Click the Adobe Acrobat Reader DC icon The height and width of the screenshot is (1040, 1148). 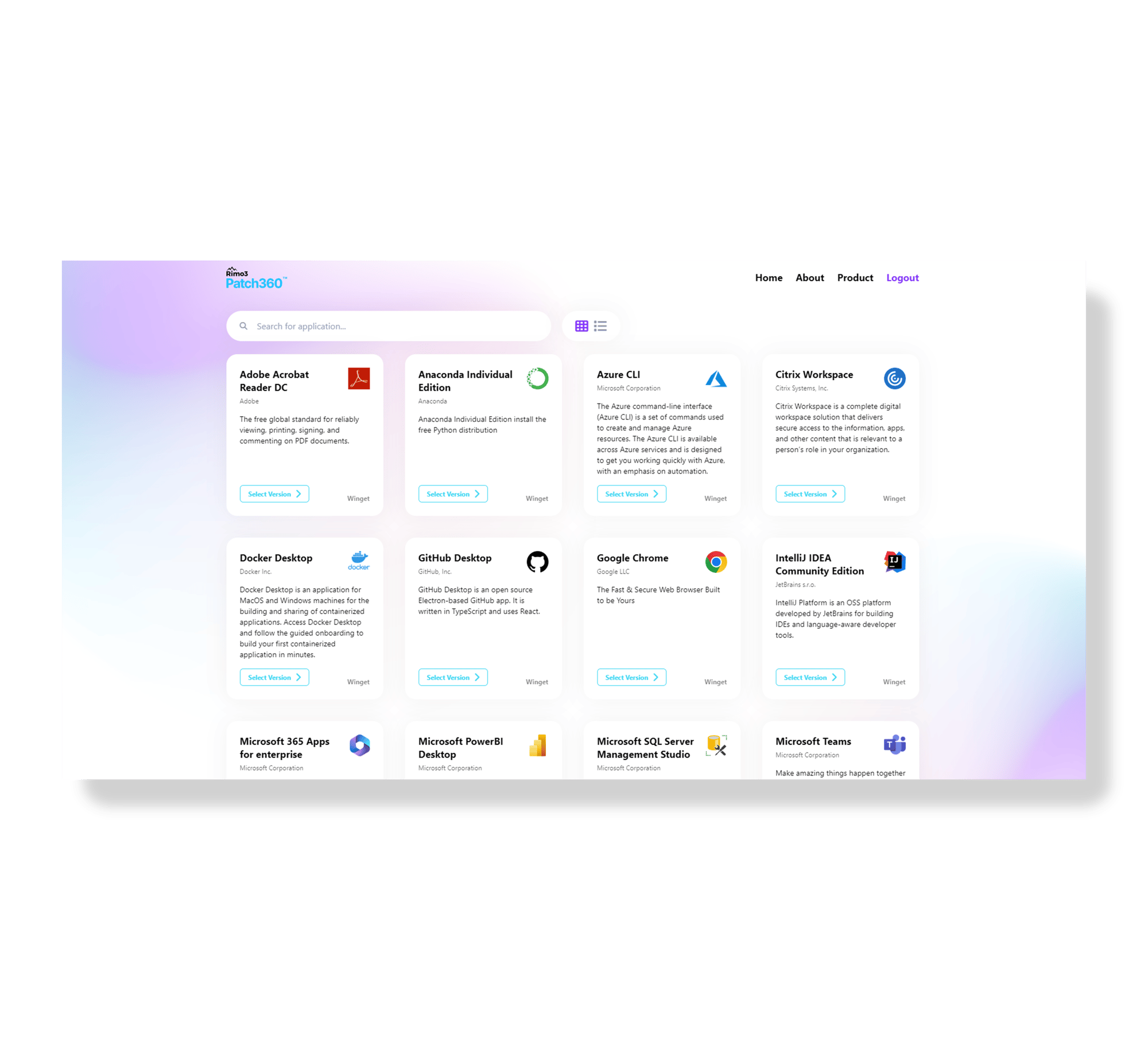click(358, 380)
